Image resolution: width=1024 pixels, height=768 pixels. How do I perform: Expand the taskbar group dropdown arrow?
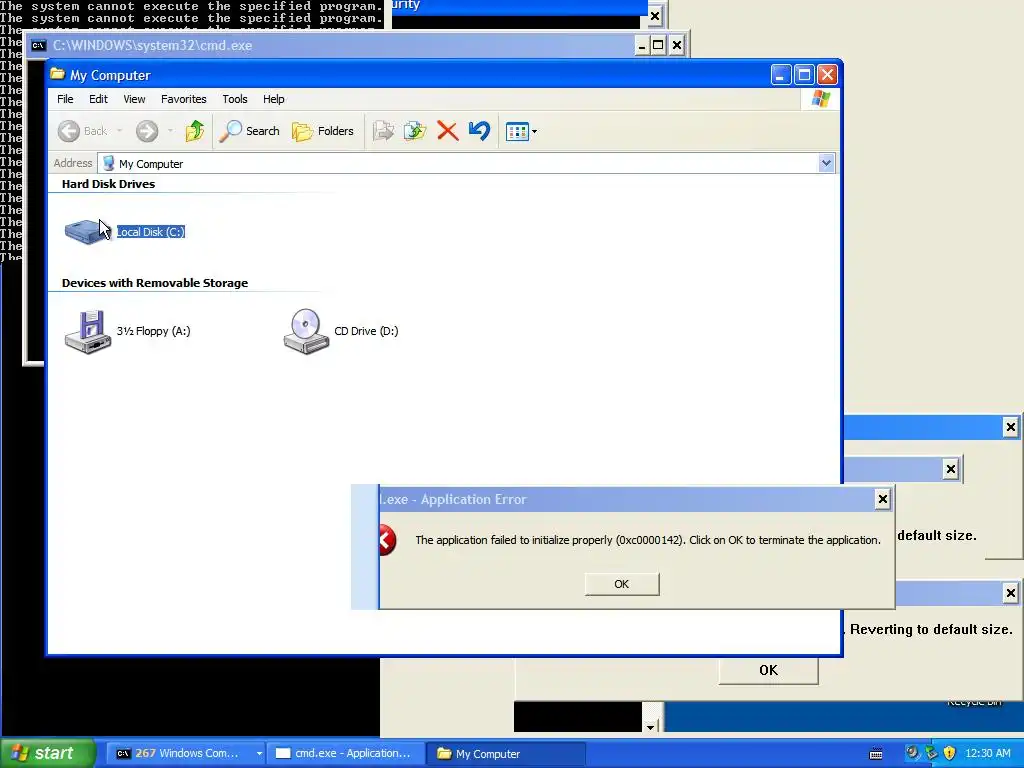pos(259,754)
